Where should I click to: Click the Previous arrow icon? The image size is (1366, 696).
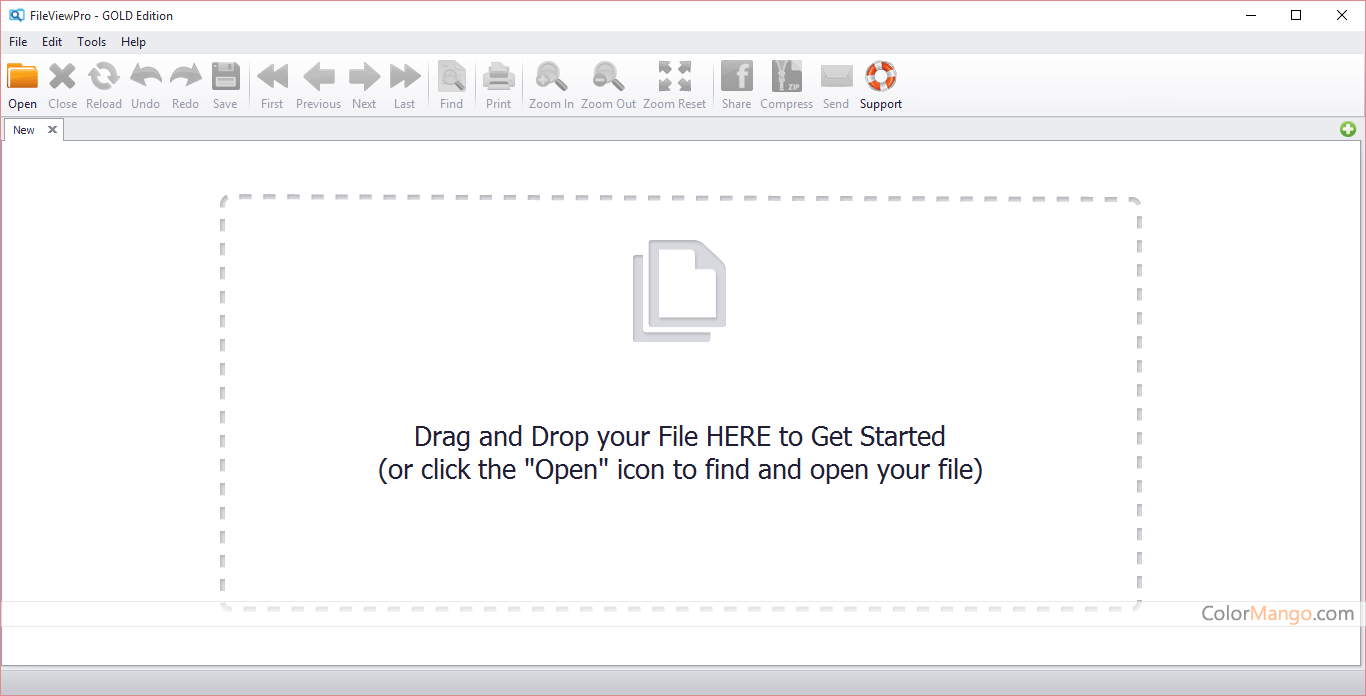point(318,76)
